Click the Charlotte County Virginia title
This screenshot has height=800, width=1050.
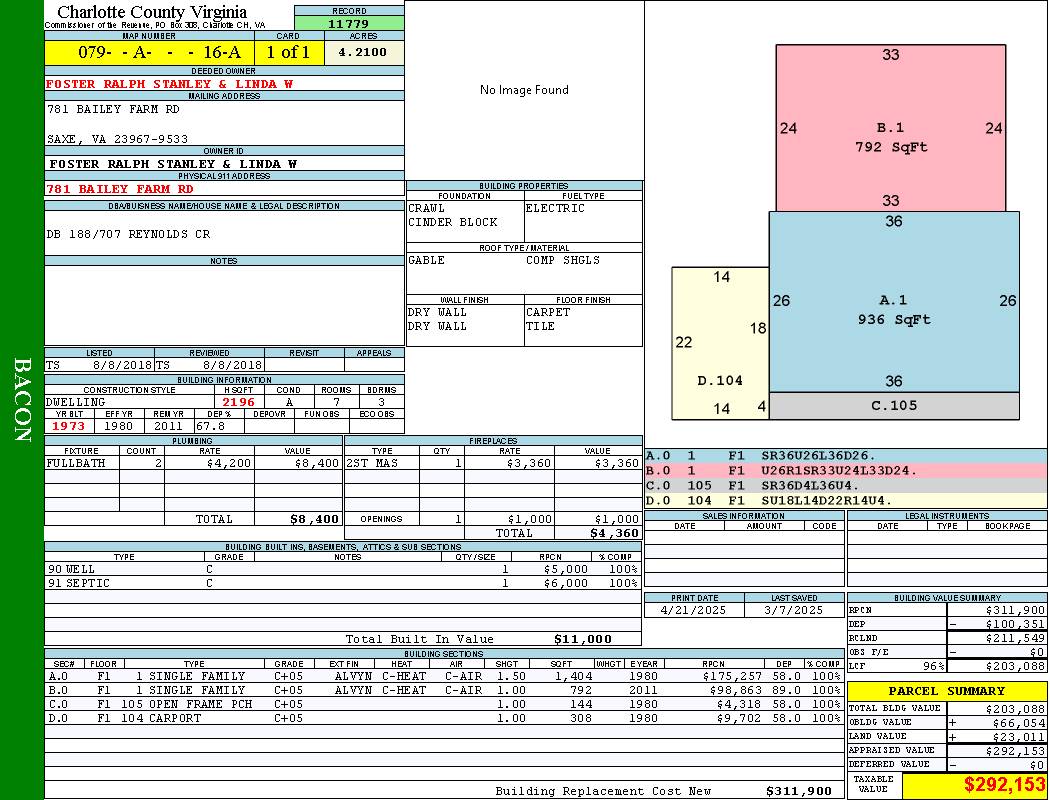(152, 12)
